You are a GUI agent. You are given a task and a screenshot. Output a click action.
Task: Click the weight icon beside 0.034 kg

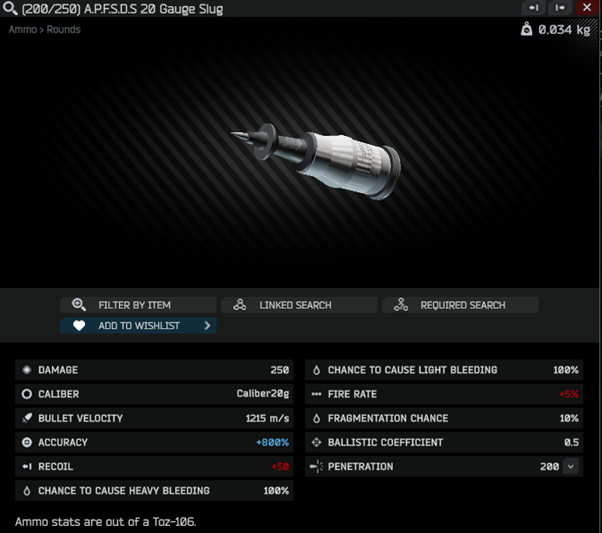[526, 29]
